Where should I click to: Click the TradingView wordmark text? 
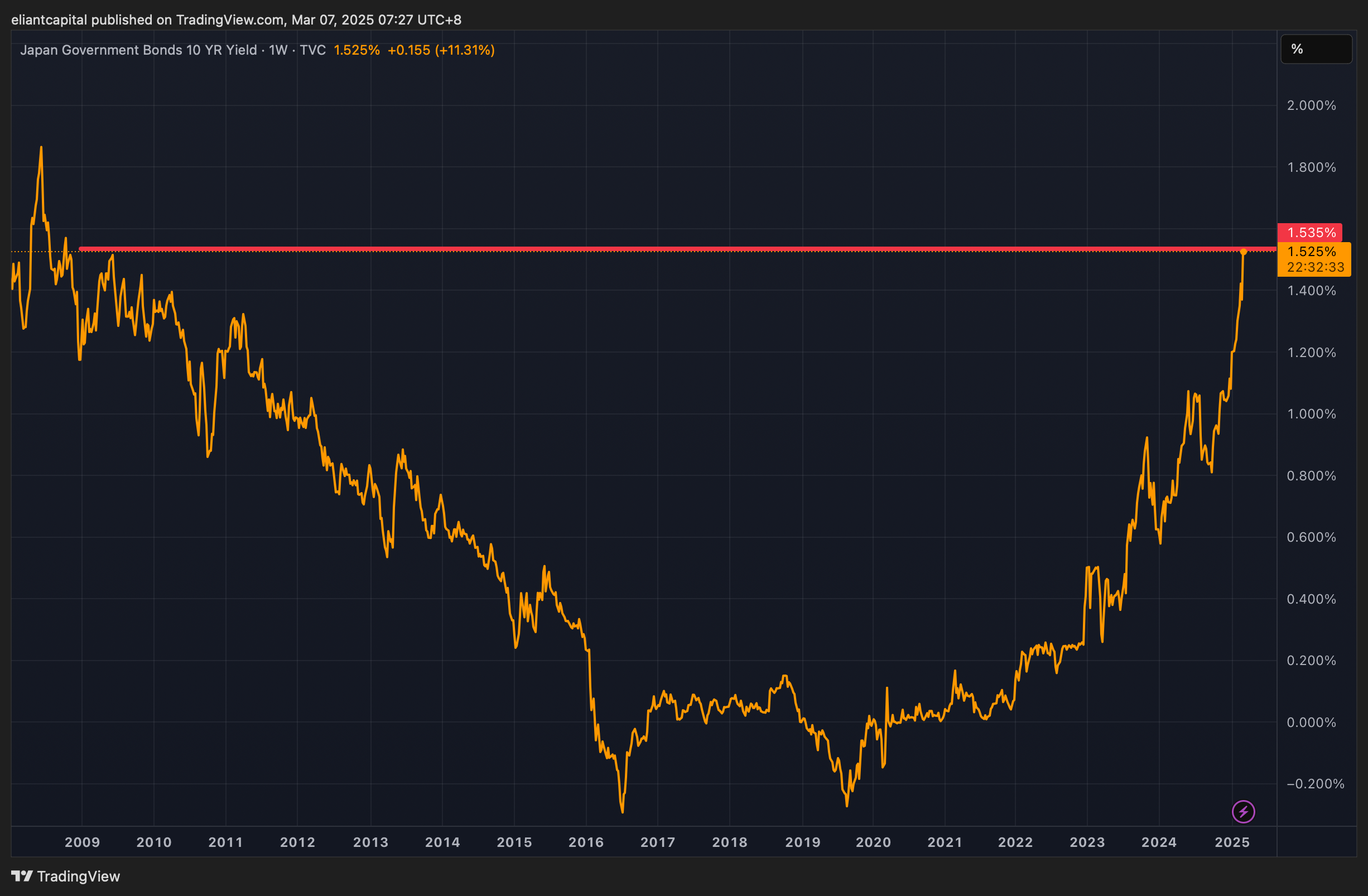(79, 876)
